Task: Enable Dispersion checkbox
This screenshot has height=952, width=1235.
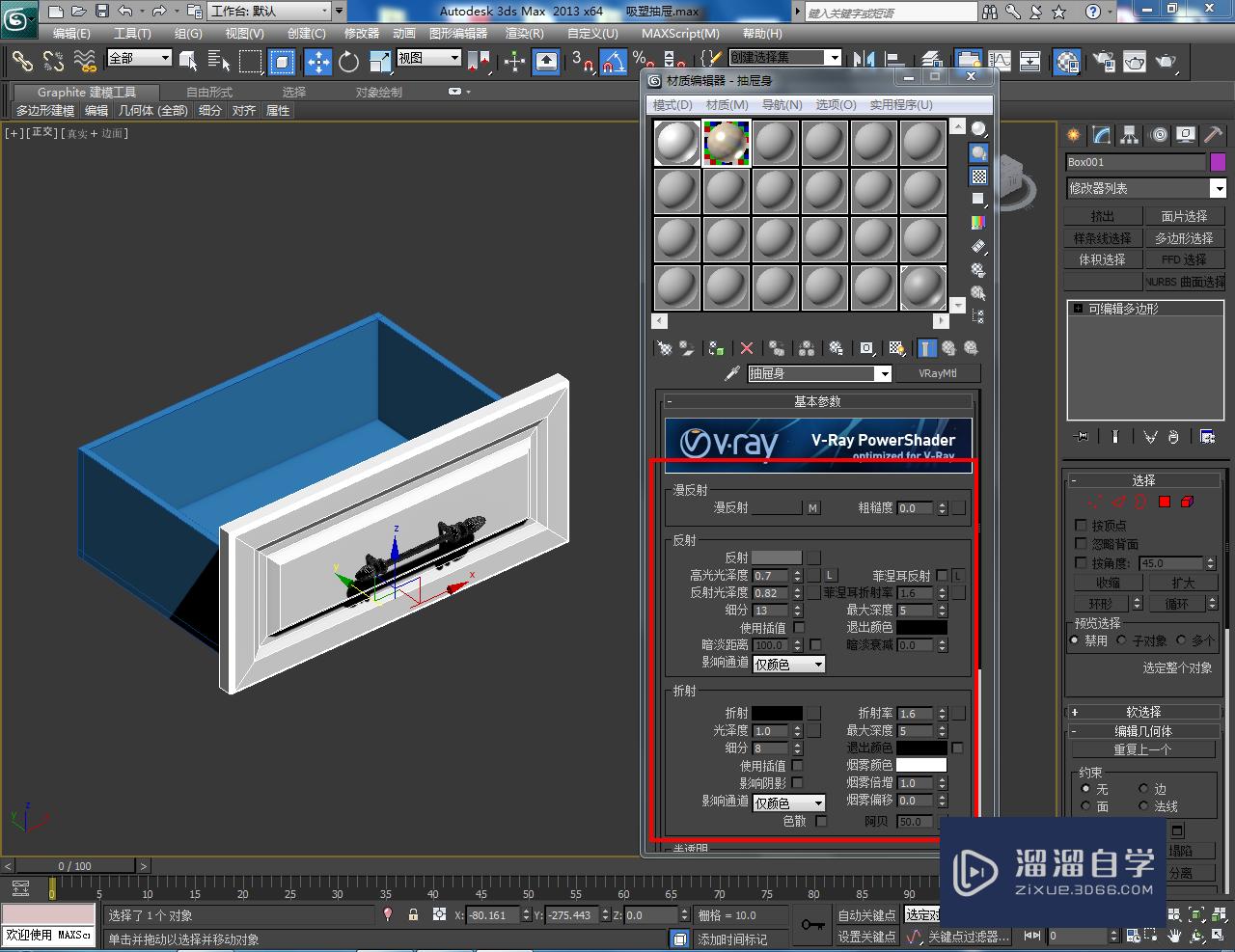Action: (821, 821)
